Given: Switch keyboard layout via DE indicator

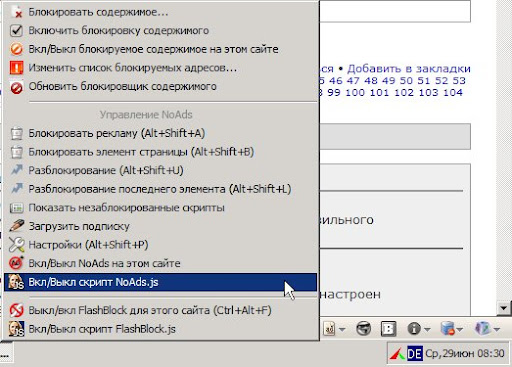Looking at the screenshot, I should pyautogui.click(x=415, y=353).
